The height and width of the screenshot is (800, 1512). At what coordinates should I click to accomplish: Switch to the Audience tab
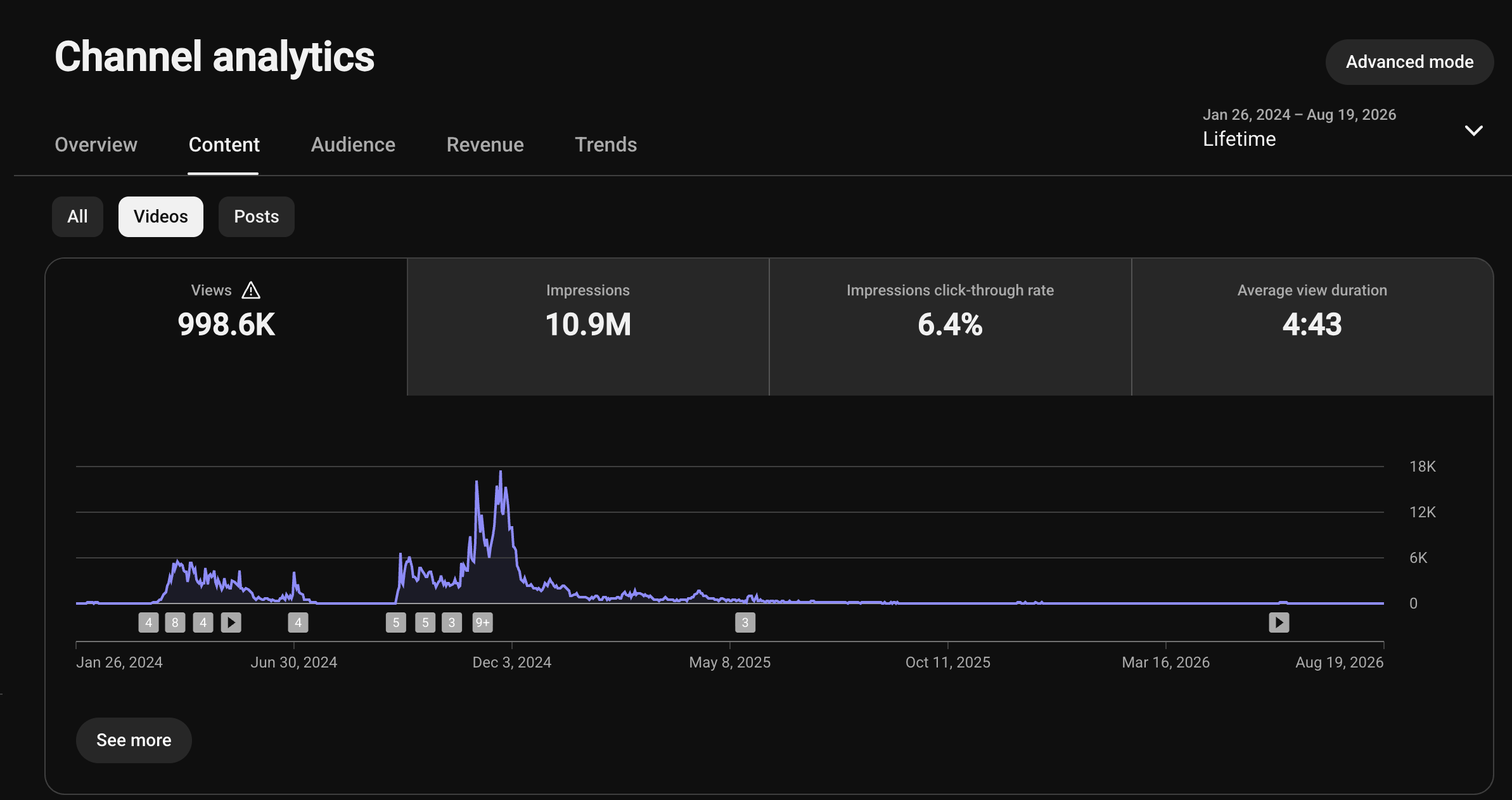tap(353, 145)
